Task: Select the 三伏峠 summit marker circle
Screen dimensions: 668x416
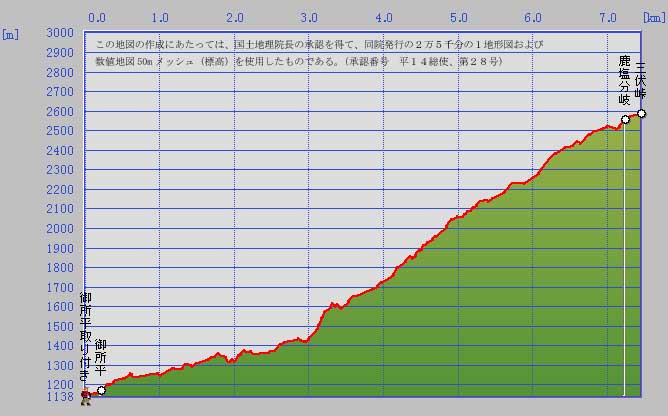Action: coord(641,113)
